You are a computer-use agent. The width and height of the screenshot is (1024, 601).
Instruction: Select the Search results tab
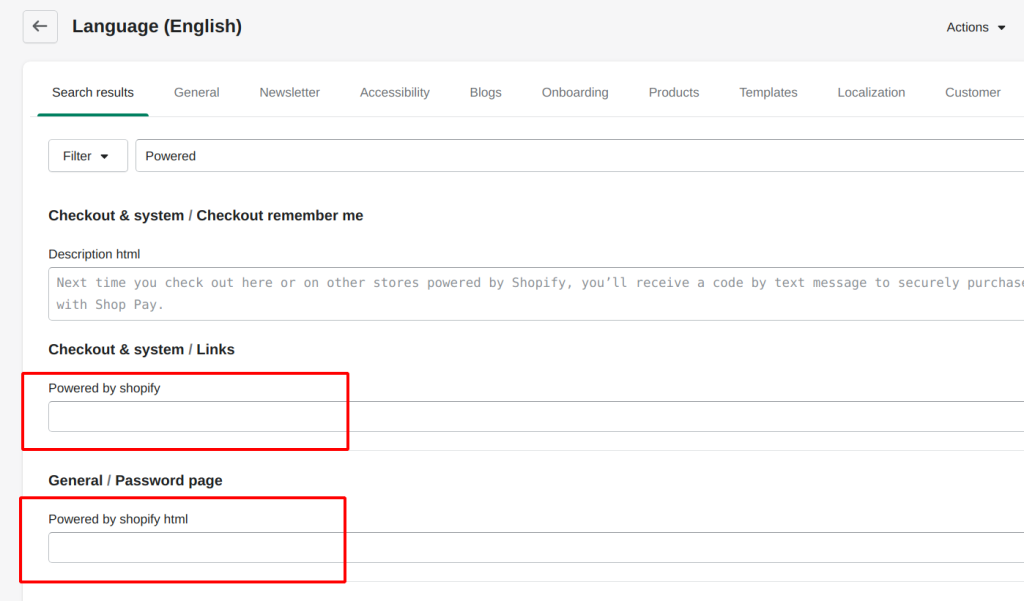(x=93, y=92)
